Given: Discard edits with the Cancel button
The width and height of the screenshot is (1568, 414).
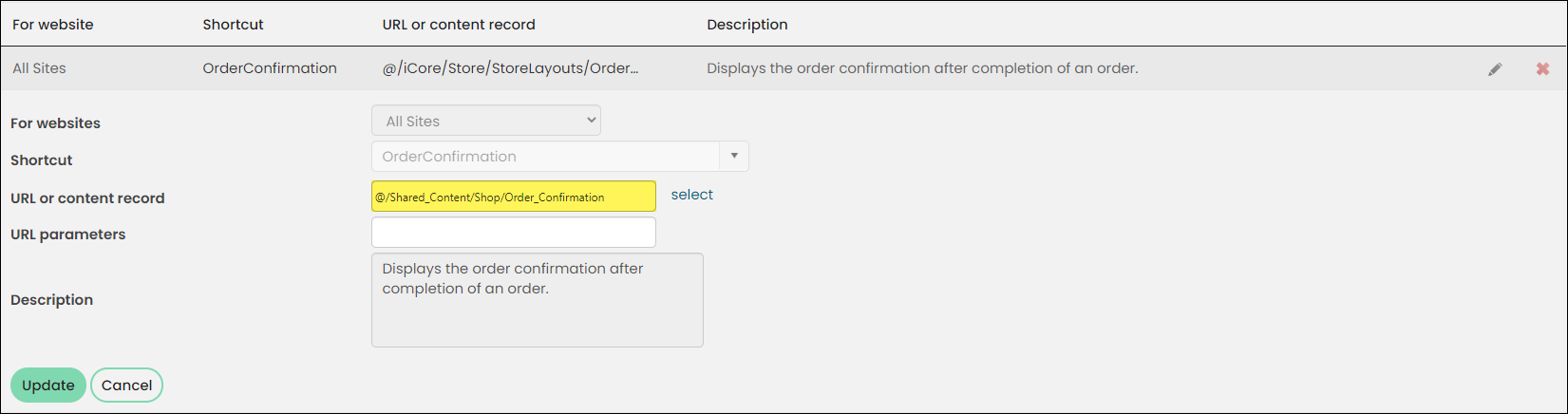Looking at the screenshot, I should [x=127, y=386].
